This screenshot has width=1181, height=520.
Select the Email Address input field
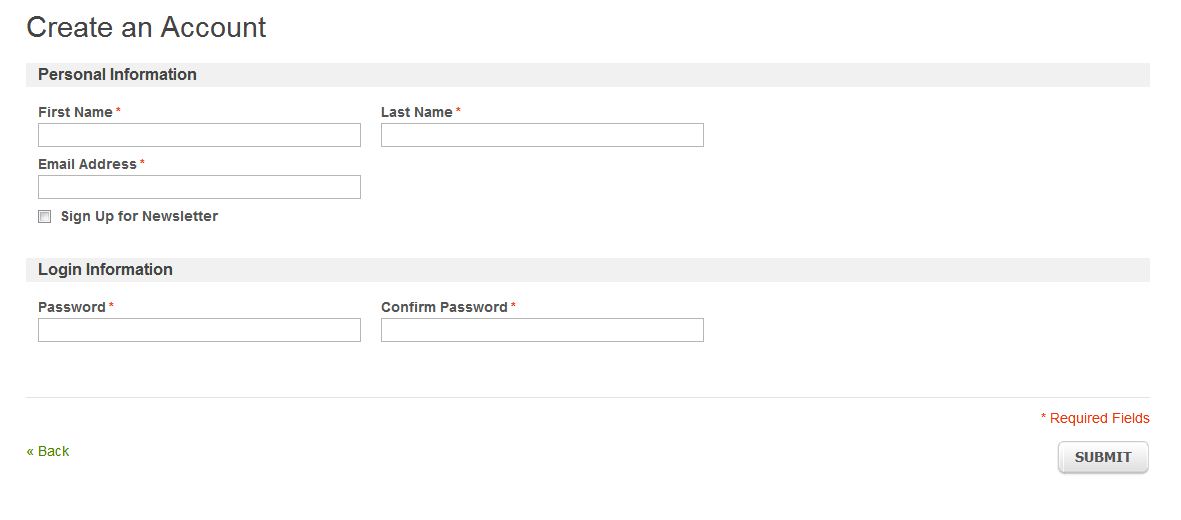point(199,187)
